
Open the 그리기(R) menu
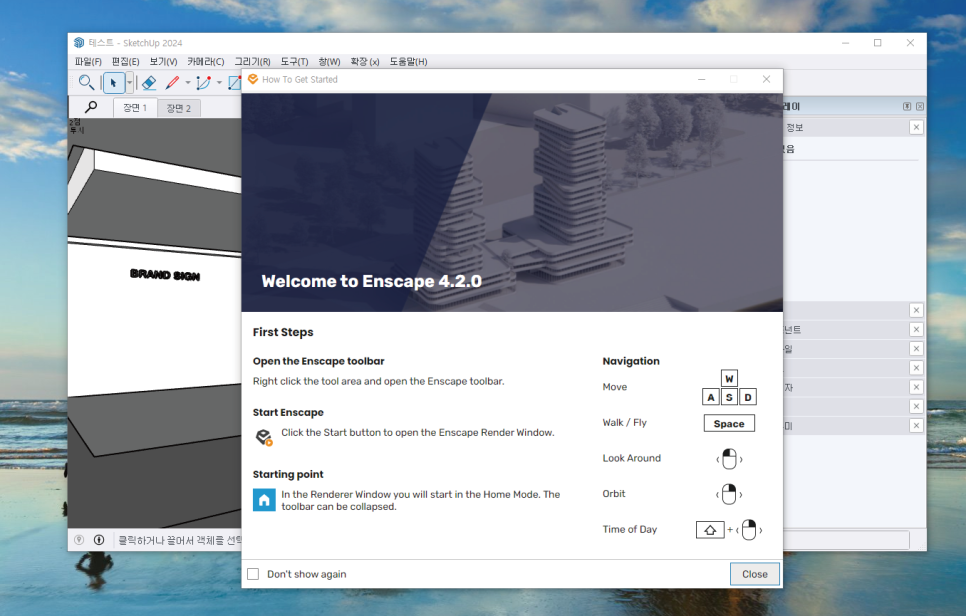[x=253, y=62]
